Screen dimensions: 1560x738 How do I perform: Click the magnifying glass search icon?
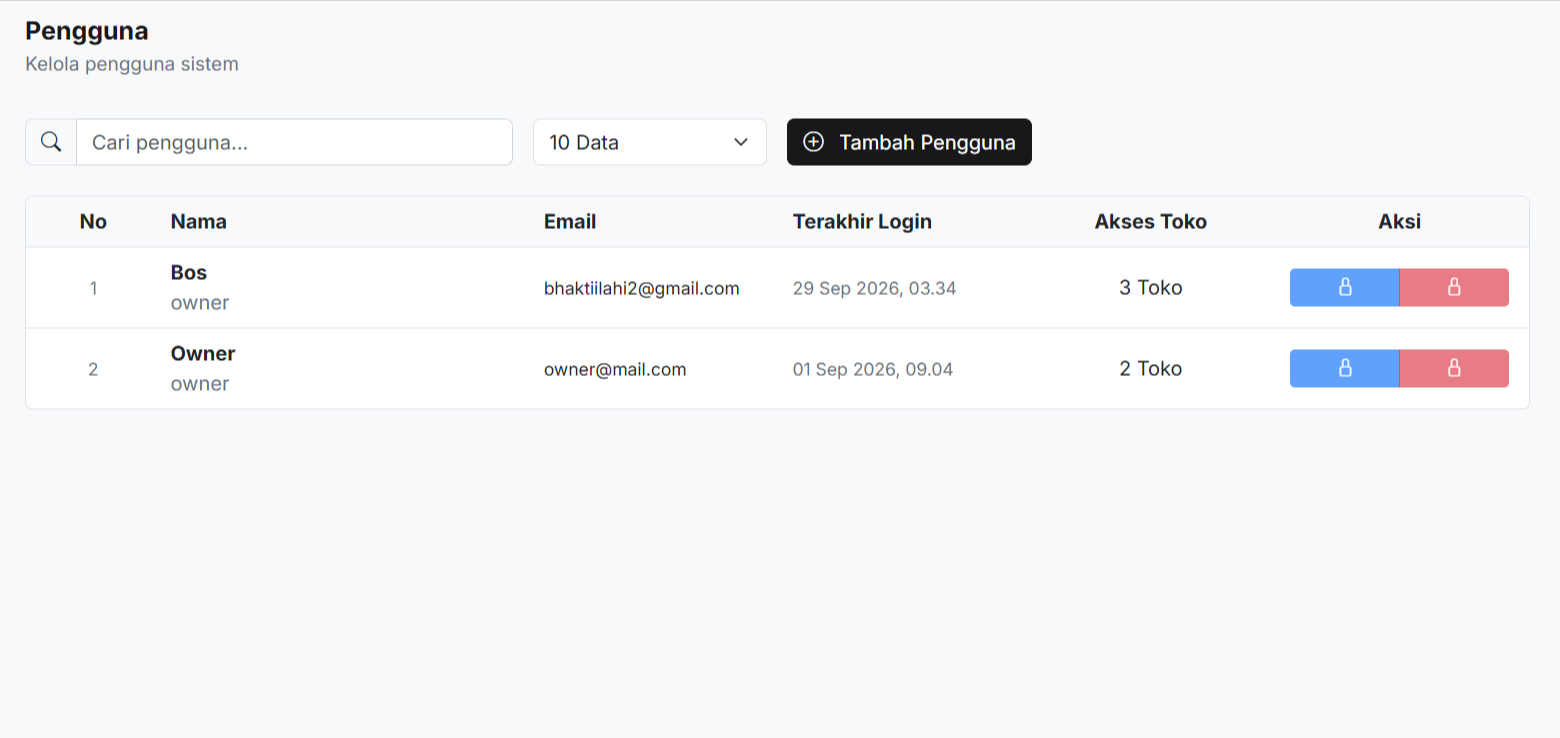click(x=51, y=142)
